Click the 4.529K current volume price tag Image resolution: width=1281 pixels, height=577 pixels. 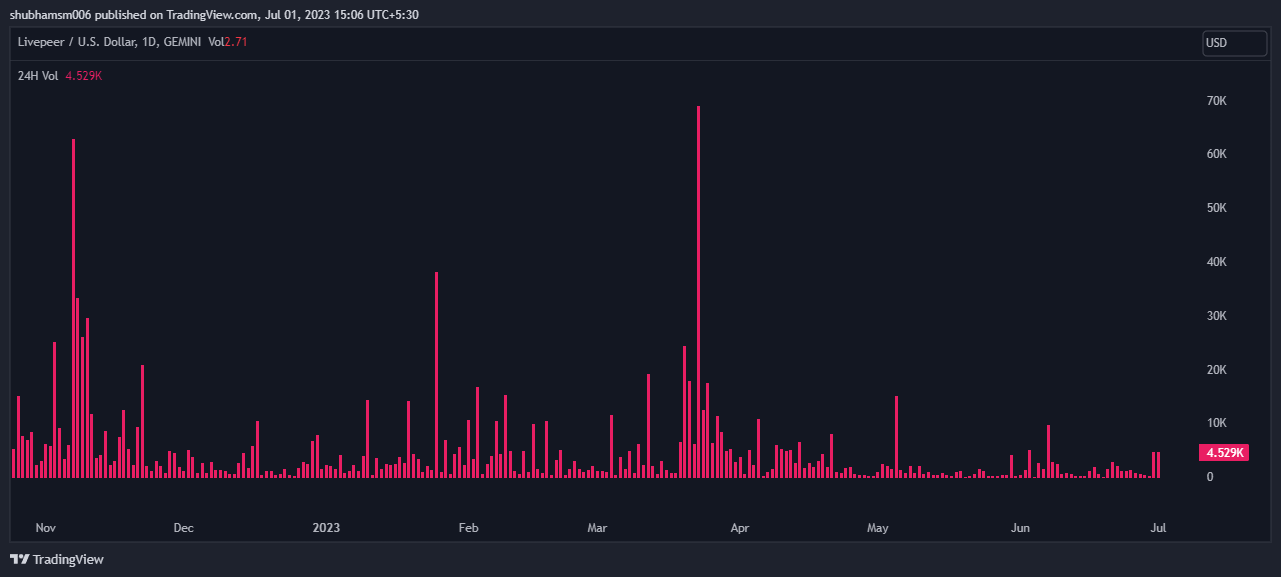[x=1224, y=453]
